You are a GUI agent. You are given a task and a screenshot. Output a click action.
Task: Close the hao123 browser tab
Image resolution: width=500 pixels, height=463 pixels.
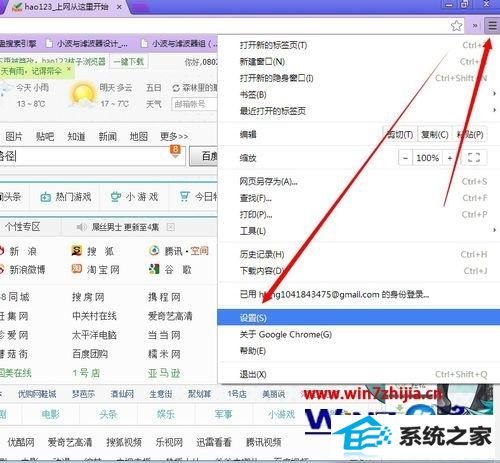(x=120, y=6)
